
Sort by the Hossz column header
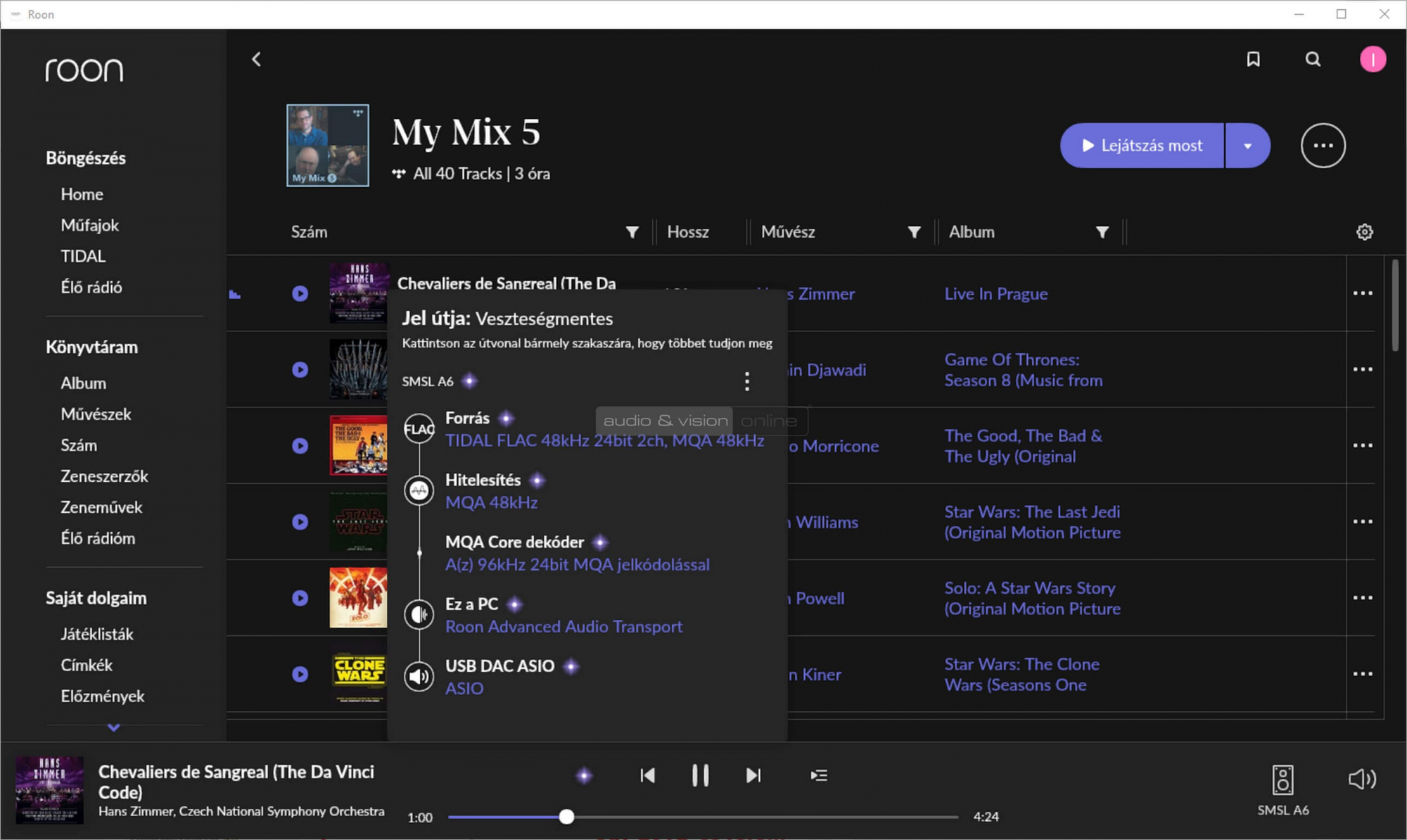(x=687, y=232)
